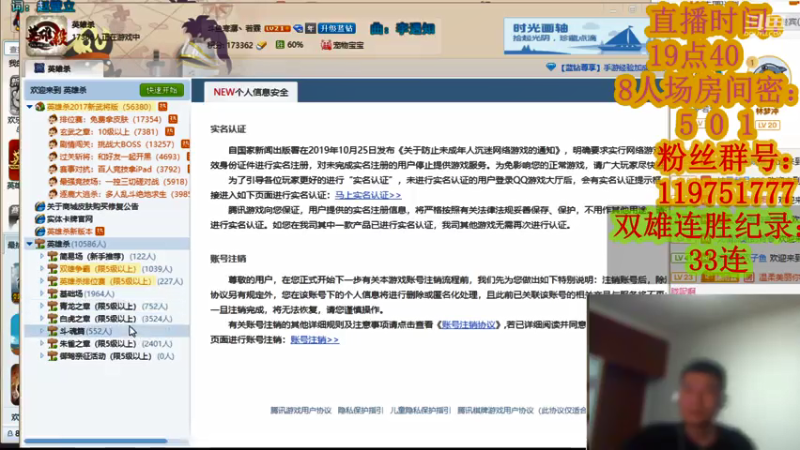This screenshot has width=800, height=450.
Task: Click the signpost icon beside 御驾亲征活动
Action: (x=53, y=356)
